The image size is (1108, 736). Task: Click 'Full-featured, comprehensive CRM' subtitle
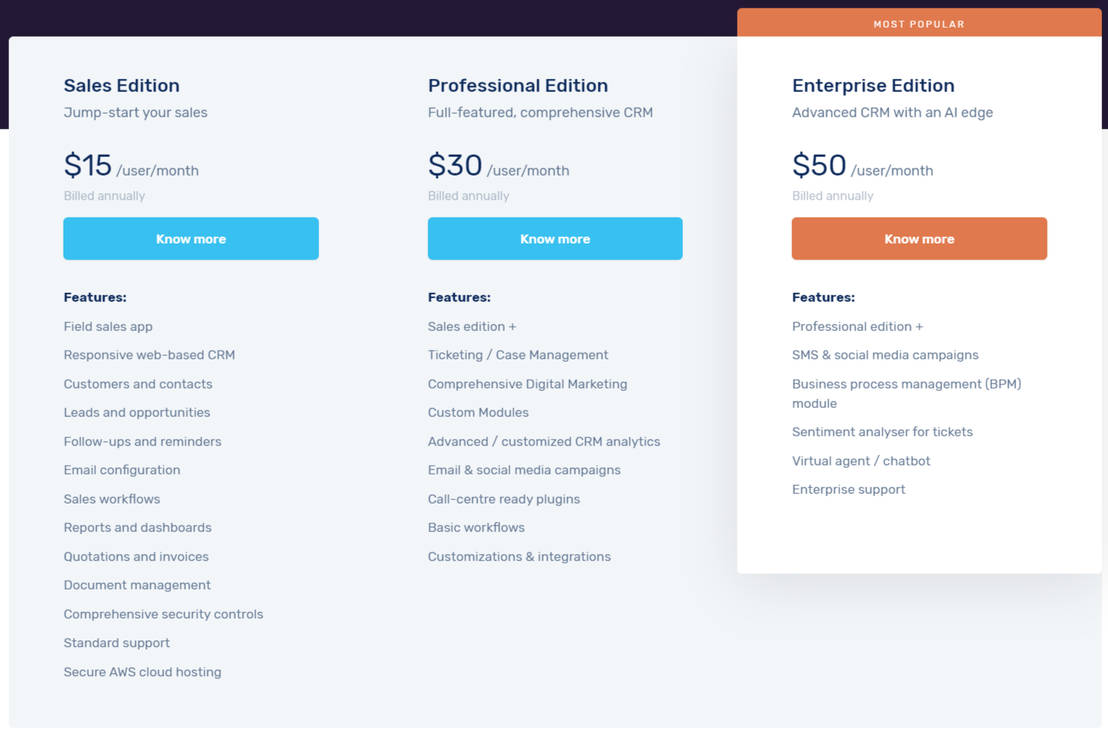coord(541,112)
